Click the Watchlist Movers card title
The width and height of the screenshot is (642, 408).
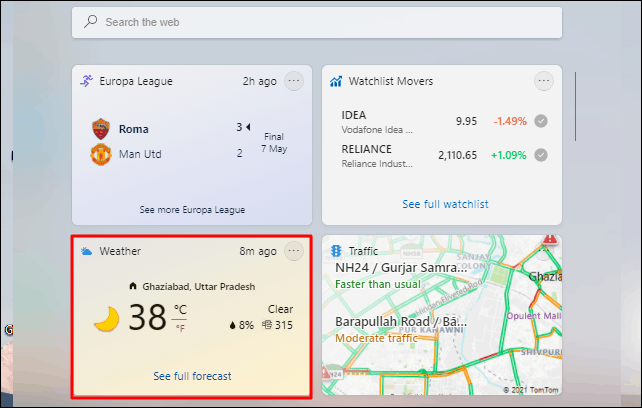[x=391, y=81]
